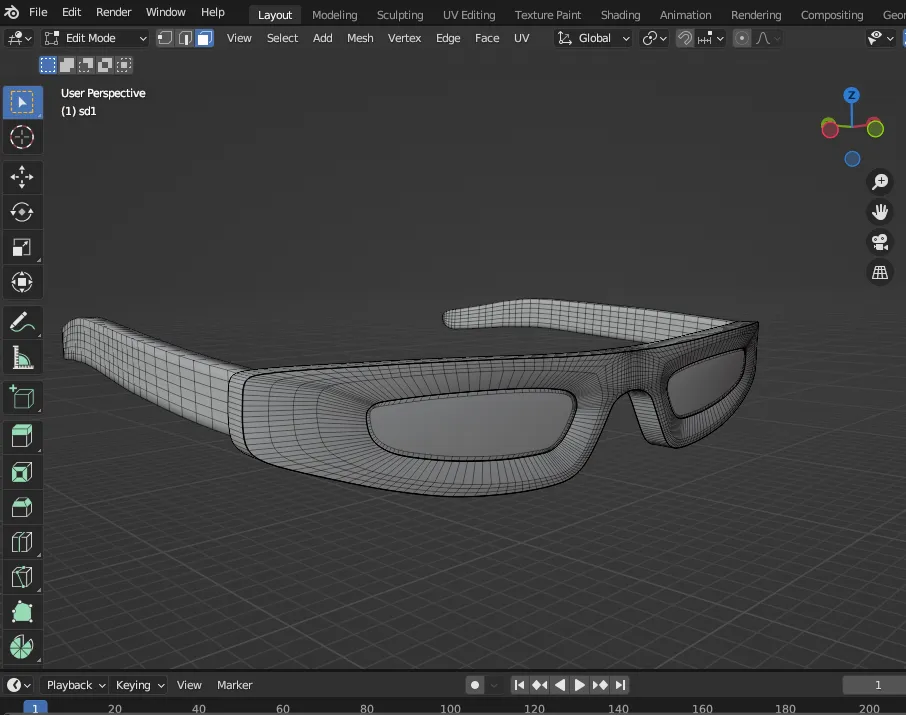906x715 pixels.
Task: Select the Transform tool
Action: click(22, 282)
